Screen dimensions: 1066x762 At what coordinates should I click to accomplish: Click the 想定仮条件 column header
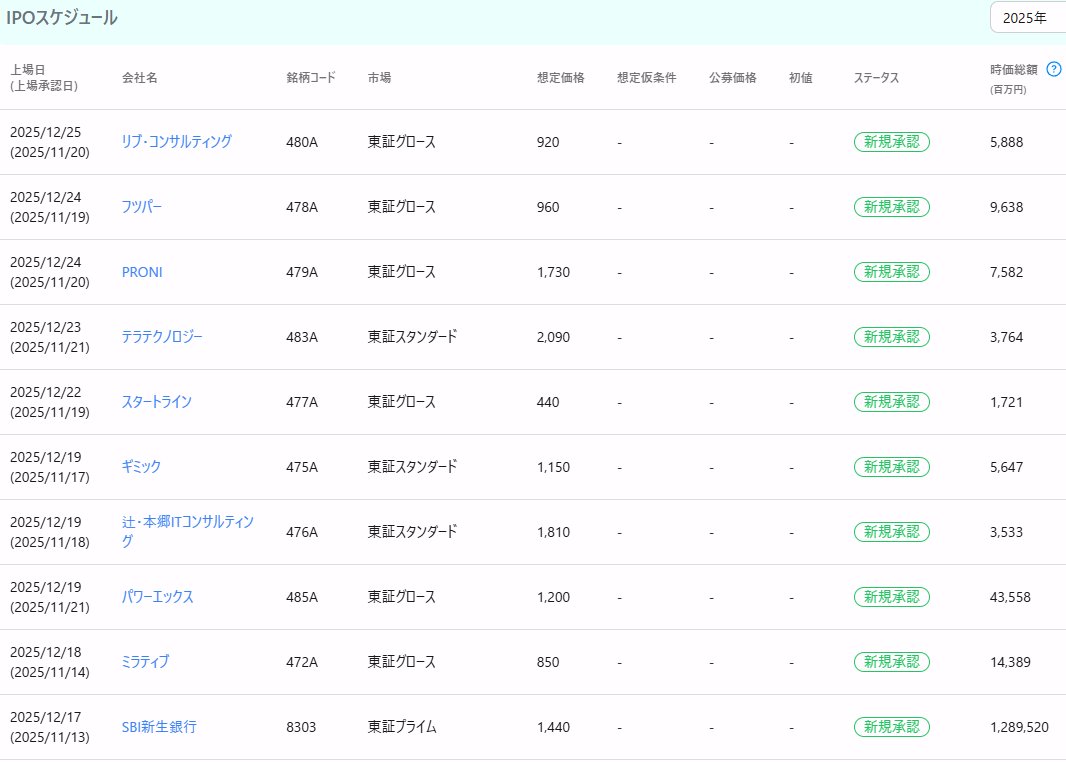(x=647, y=77)
